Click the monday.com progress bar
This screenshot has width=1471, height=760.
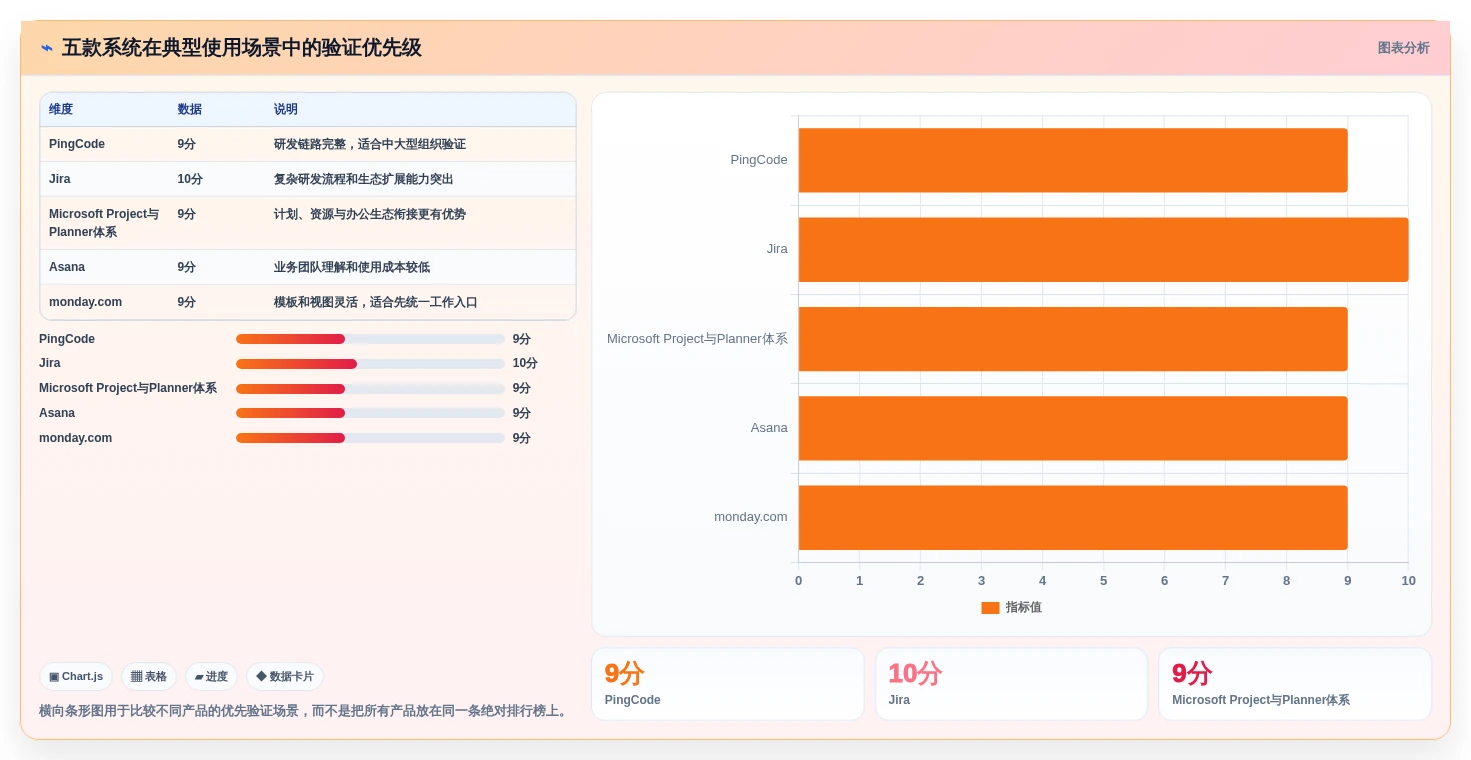pyautogui.click(x=370, y=438)
